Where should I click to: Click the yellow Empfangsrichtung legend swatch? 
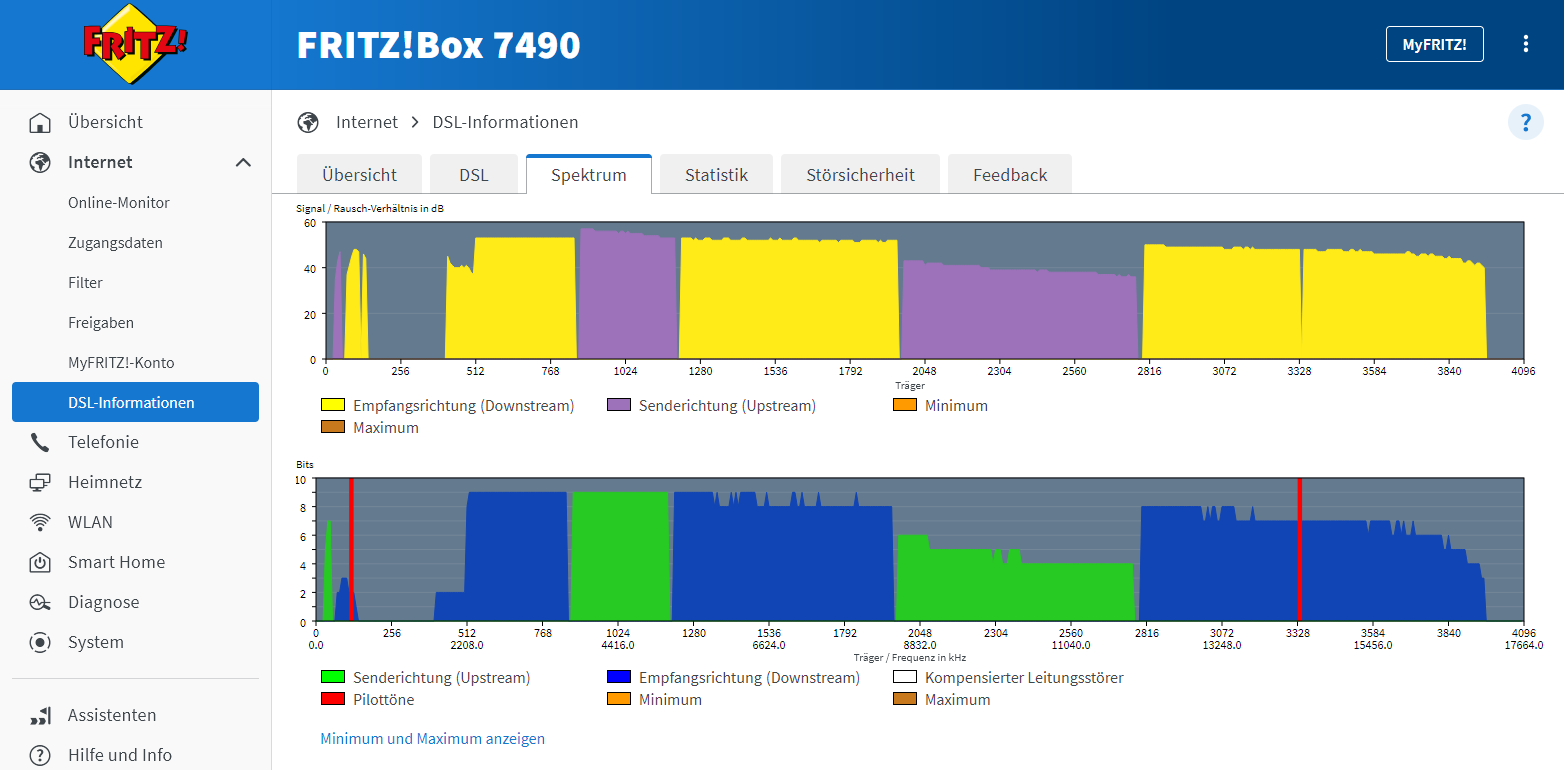click(x=332, y=406)
